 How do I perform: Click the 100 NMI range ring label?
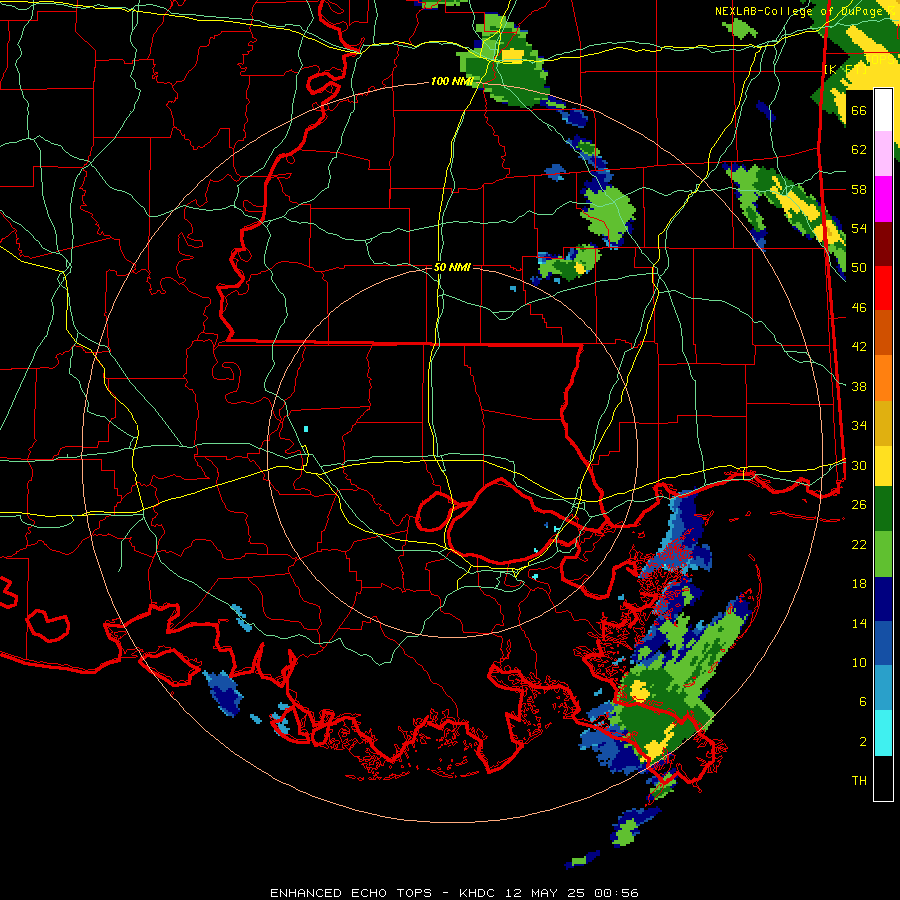(451, 81)
